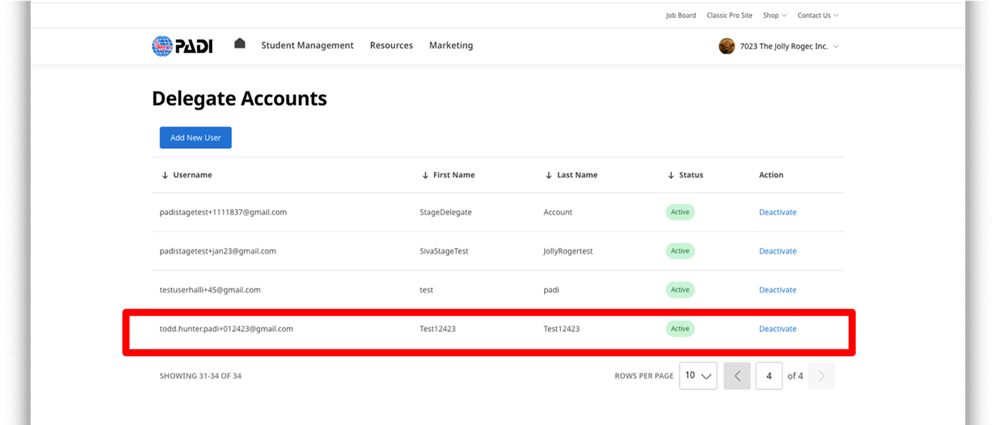
Task: Go to home via house icon
Action: coord(240,44)
